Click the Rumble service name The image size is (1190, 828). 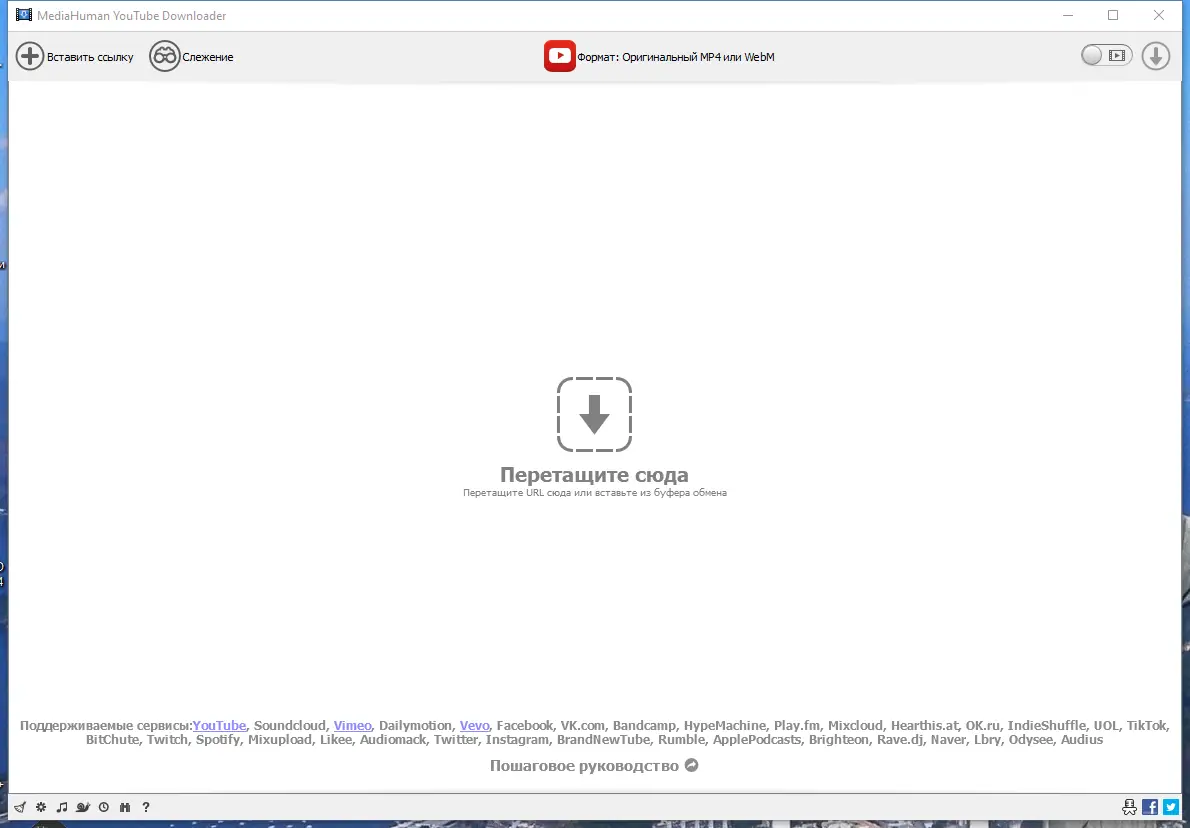(x=681, y=739)
